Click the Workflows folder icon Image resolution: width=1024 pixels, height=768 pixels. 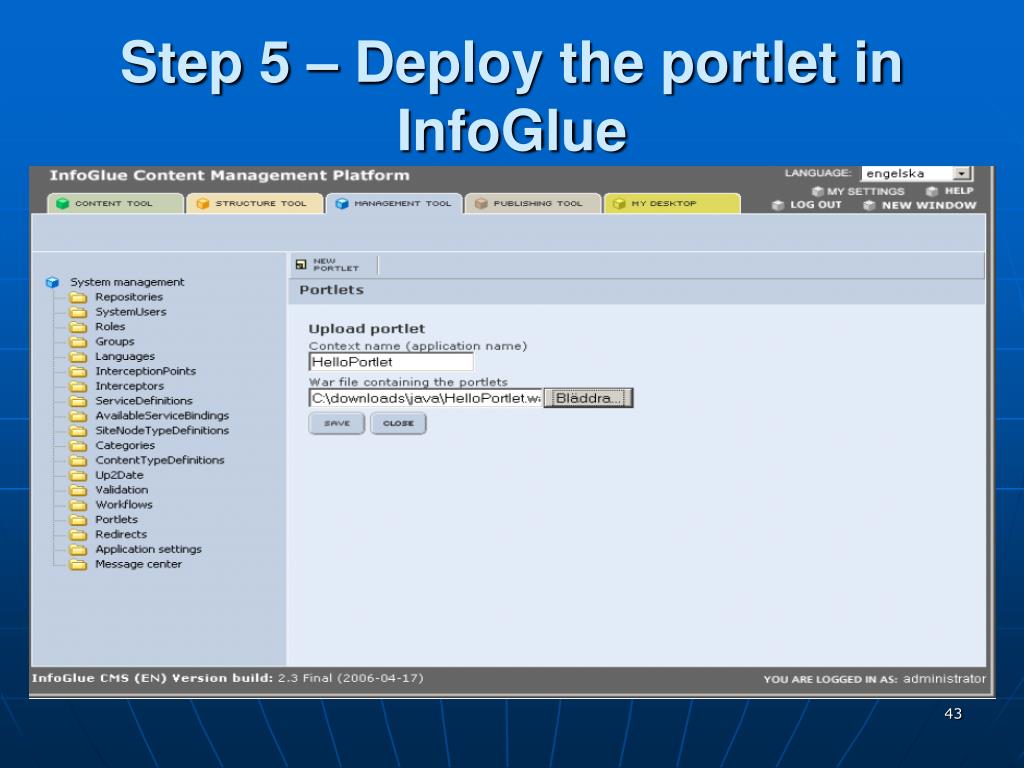[78, 505]
